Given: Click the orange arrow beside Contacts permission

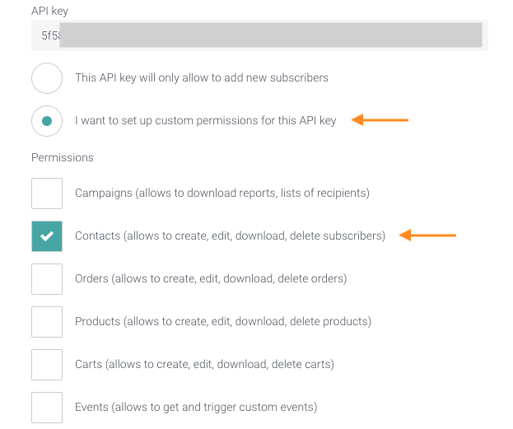Looking at the screenshot, I should [x=428, y=235].
